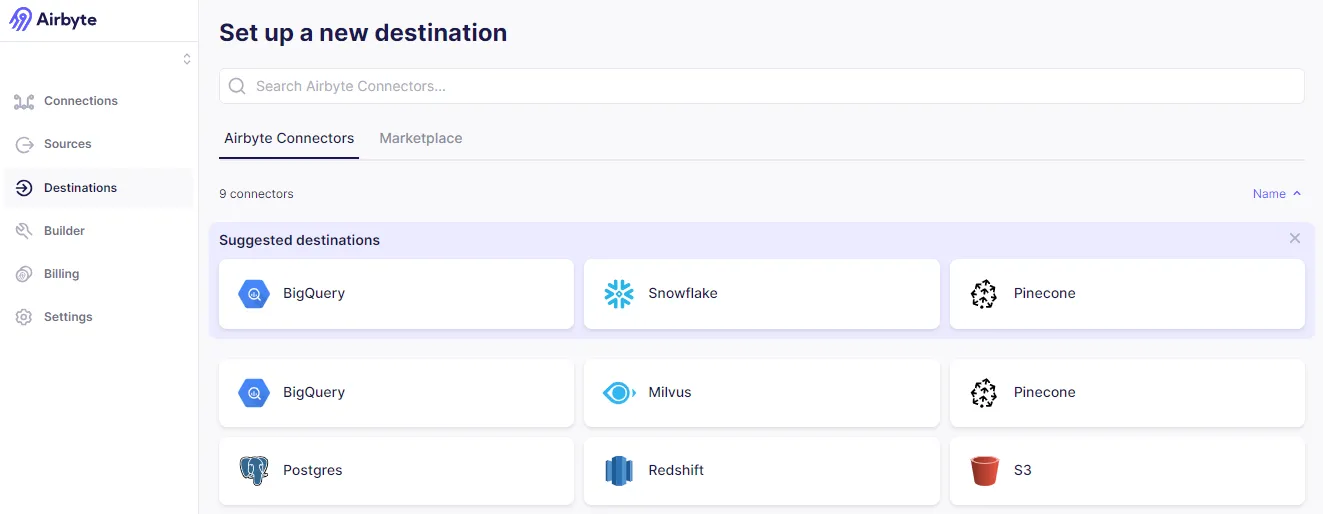This screenshot has height=514, width=1323.
Task: Click the Sources sidebar icon
Action: click(24, 144)
